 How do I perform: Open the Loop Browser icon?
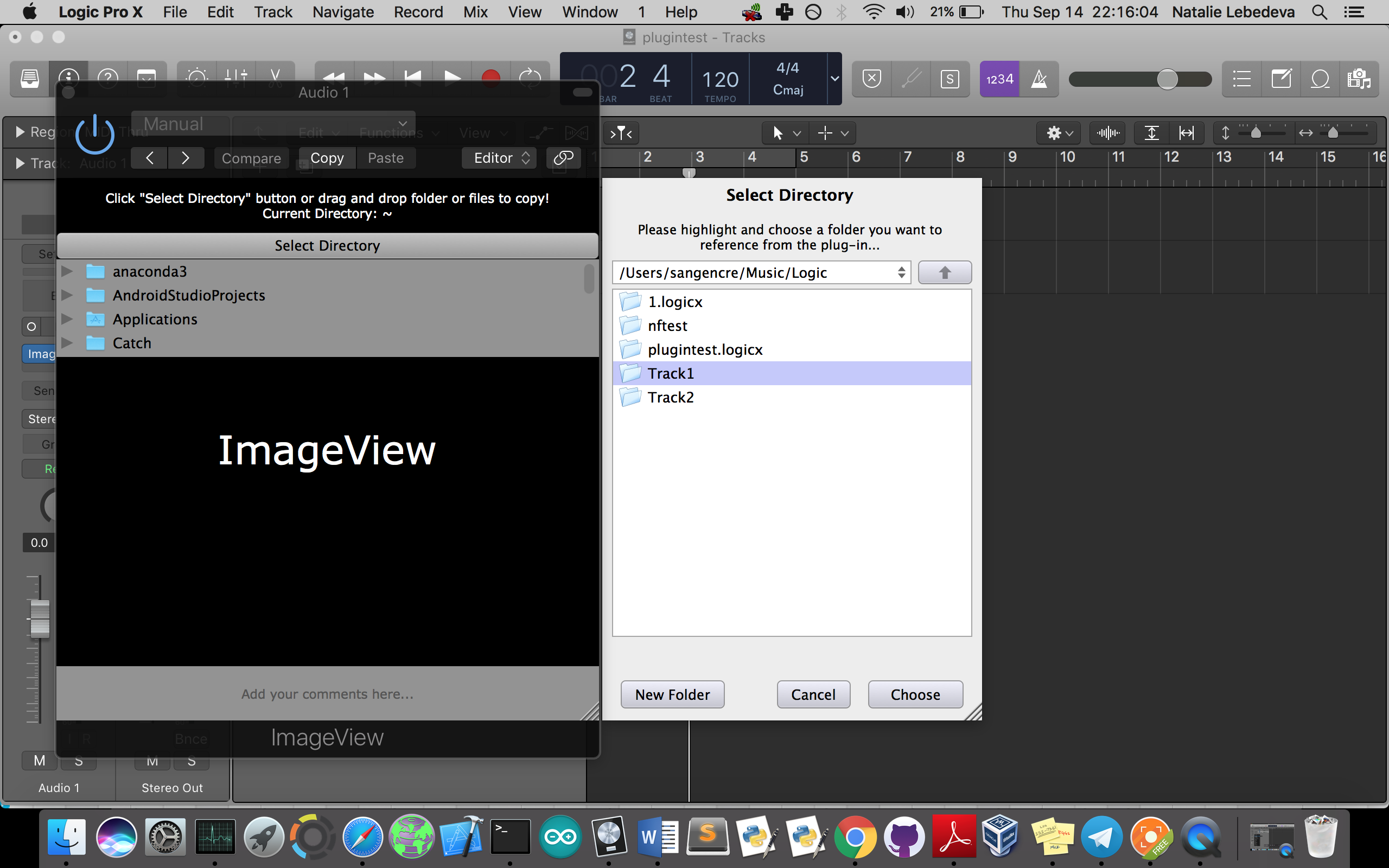[1320, 79]
